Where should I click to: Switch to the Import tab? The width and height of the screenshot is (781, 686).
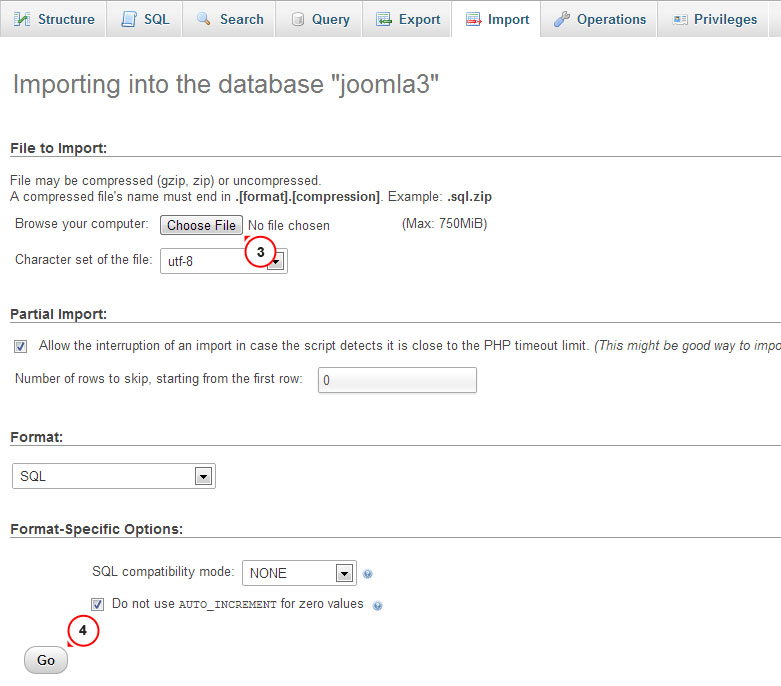(x=497, y=19)
